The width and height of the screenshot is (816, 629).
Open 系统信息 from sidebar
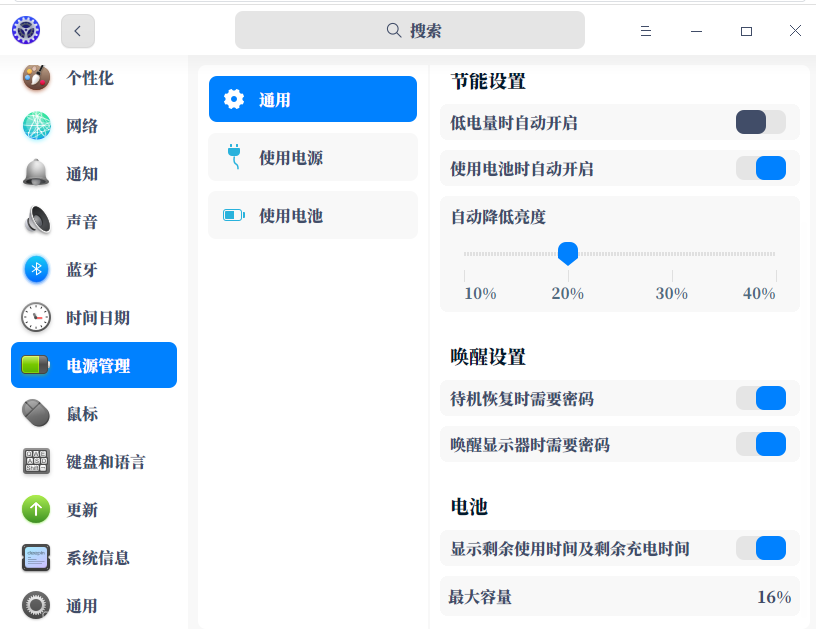click(x=36, y=557)
